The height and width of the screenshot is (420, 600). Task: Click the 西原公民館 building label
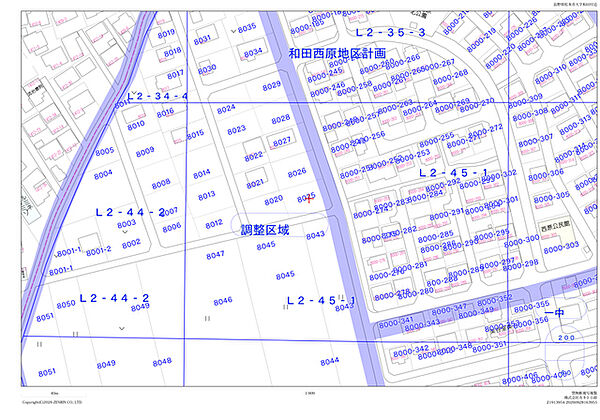(555, 226)
